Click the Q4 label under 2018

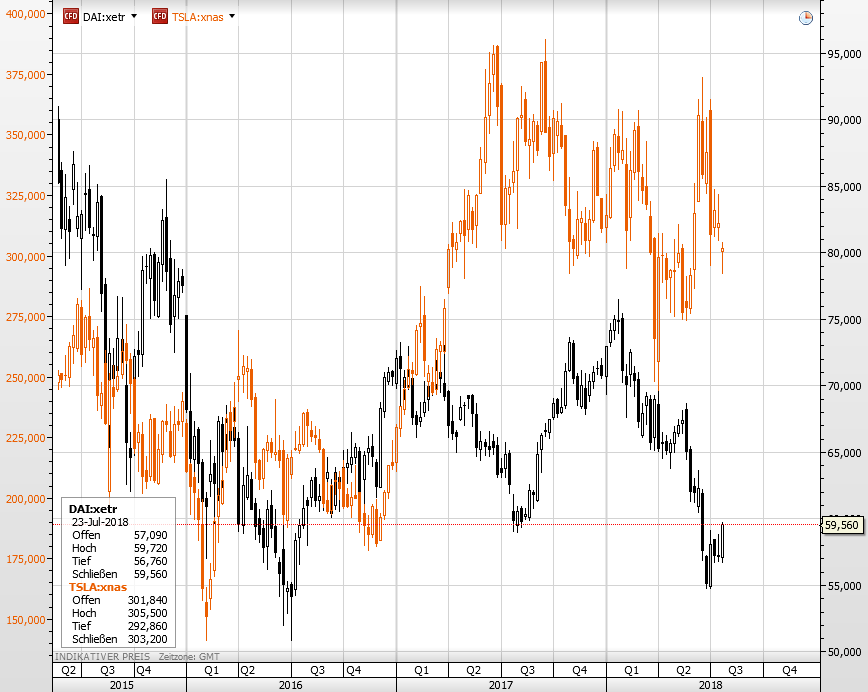(x=789, y=670)
